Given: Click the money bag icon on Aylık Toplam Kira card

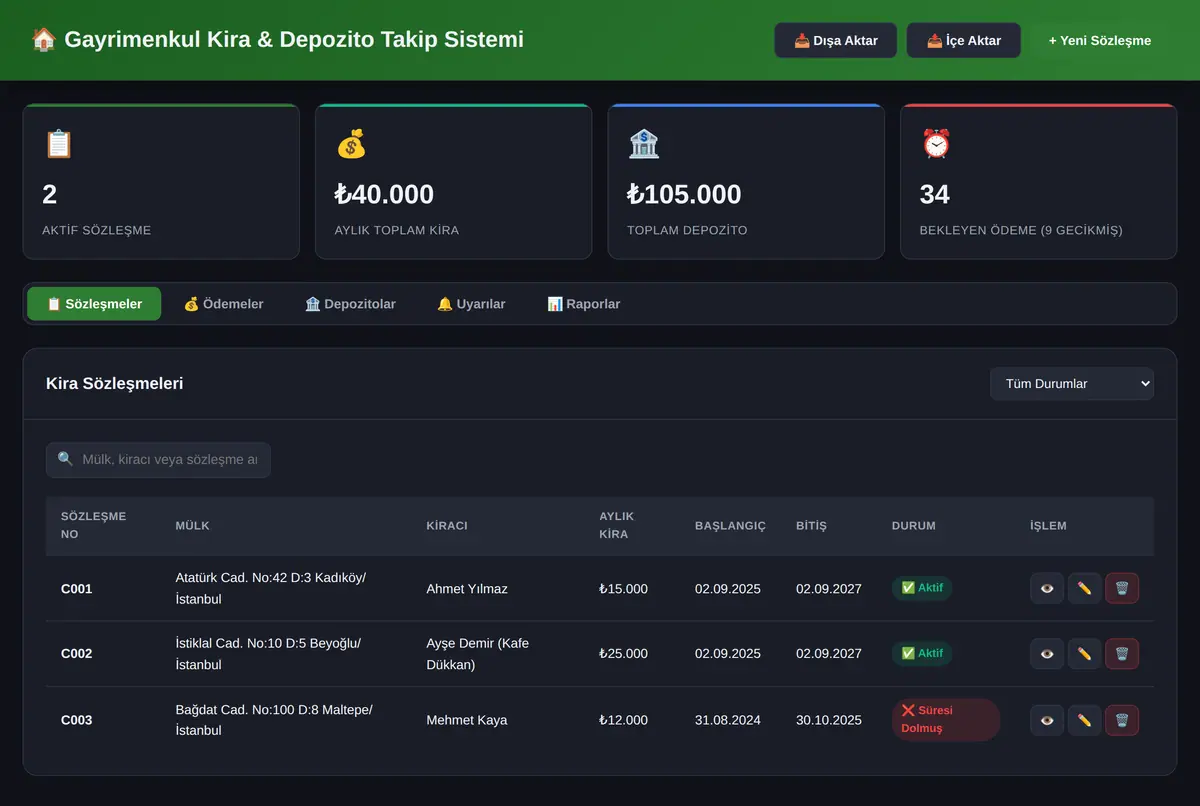Looking at the screenshot, I should pos(351,144).
